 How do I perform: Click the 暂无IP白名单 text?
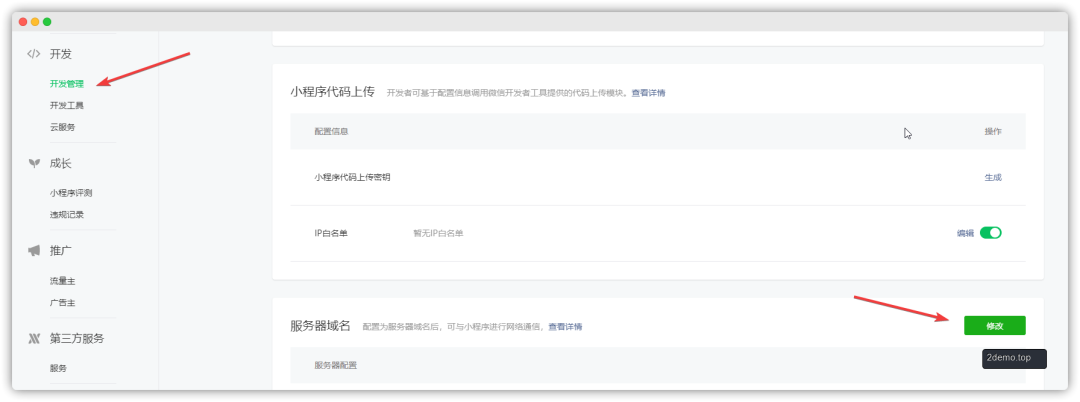coord(438,233)
